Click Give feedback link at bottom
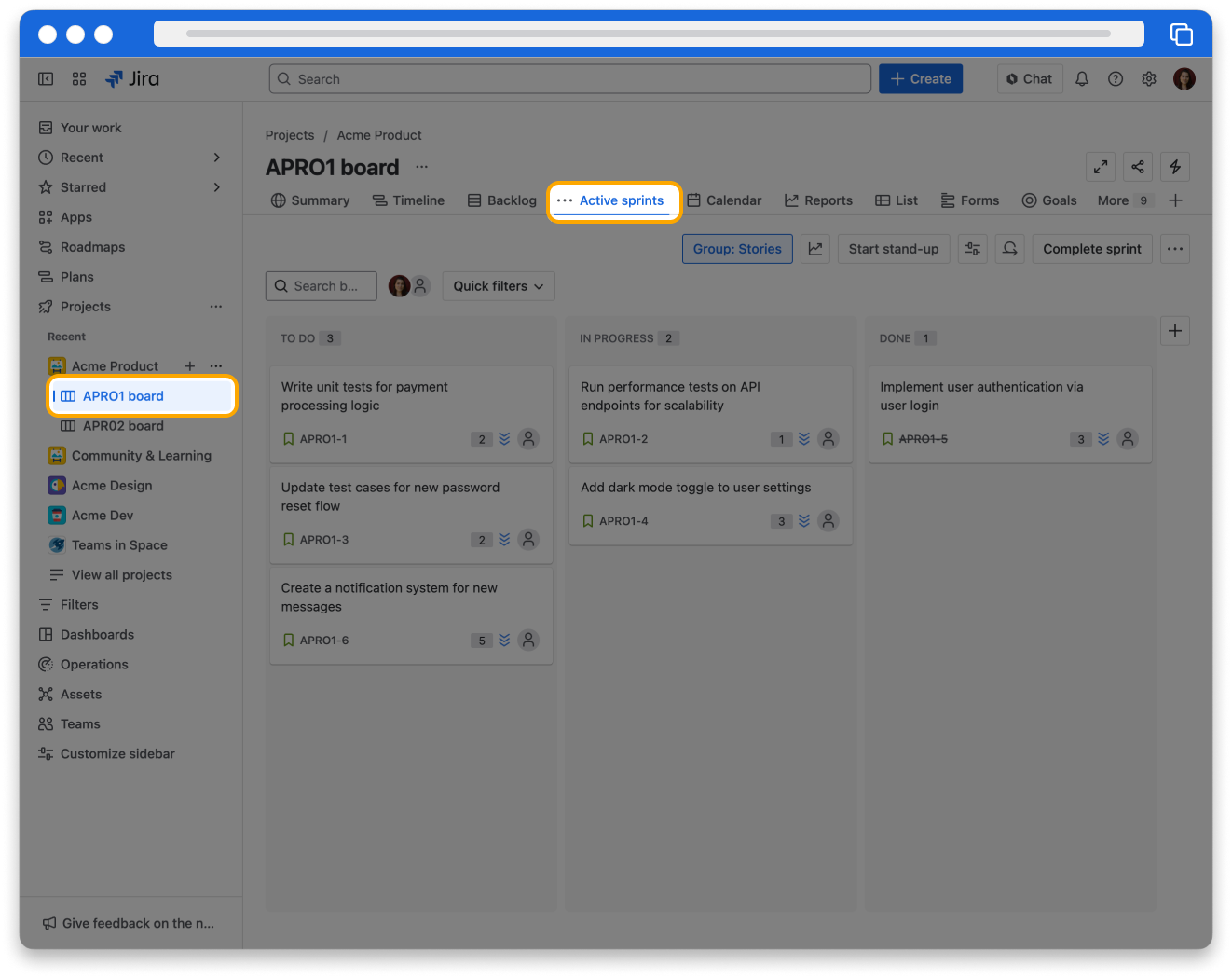1232x978 pixels. click(x=129, y=923)
